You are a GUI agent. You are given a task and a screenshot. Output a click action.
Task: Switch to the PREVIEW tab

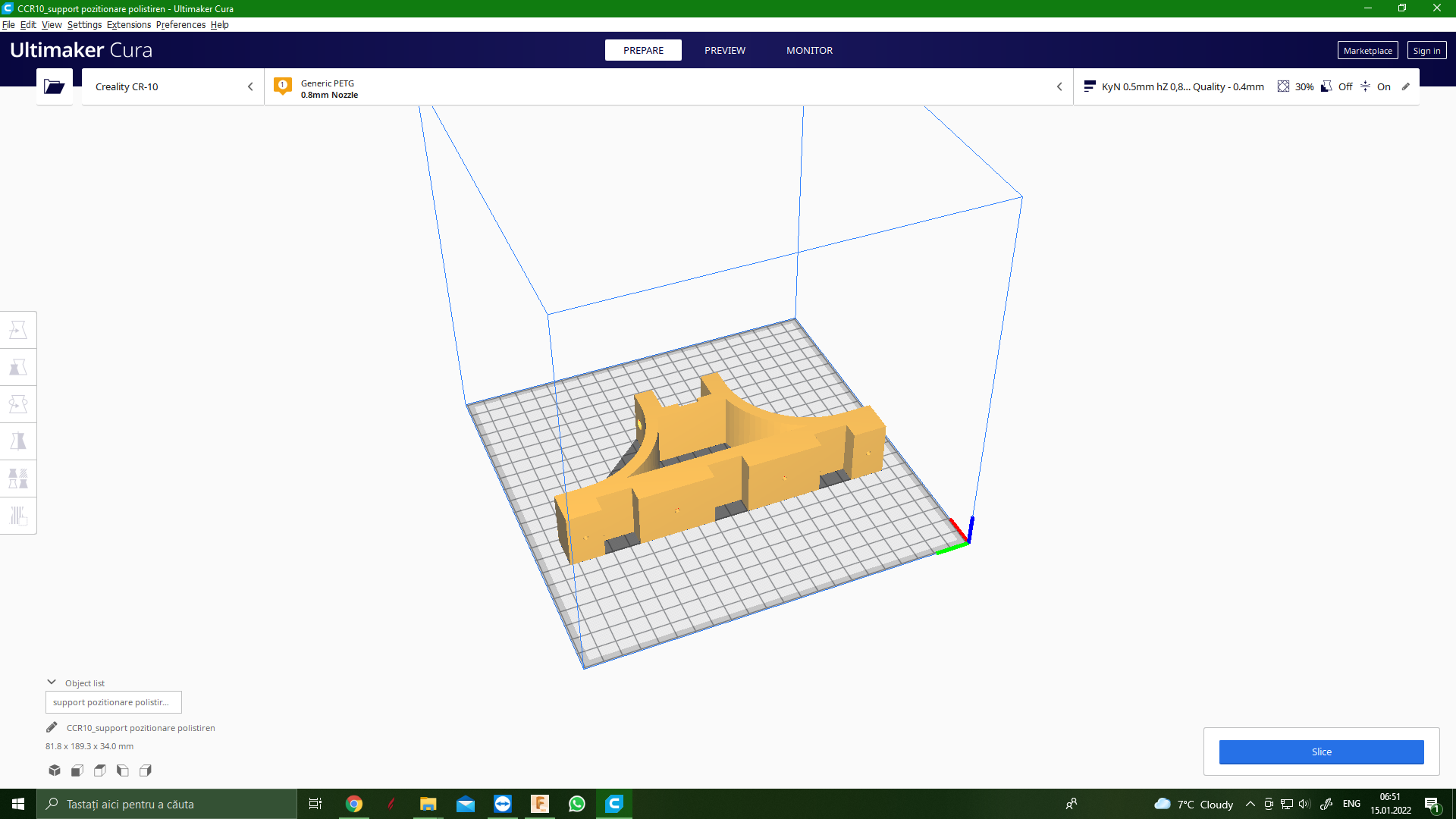(724, 50)
